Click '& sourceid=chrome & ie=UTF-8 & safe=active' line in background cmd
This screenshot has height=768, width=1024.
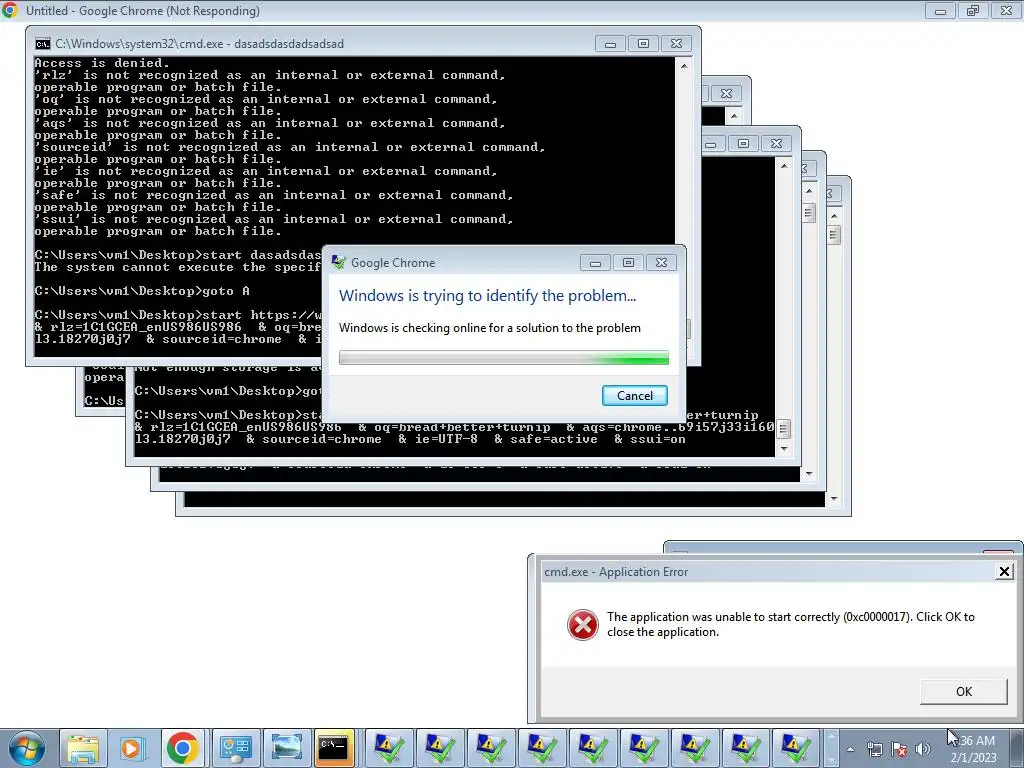click(410, 440)
